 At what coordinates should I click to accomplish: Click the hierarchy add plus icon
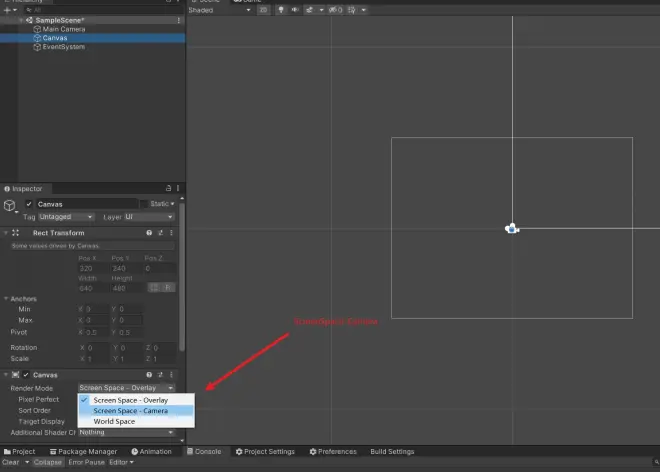7,10
